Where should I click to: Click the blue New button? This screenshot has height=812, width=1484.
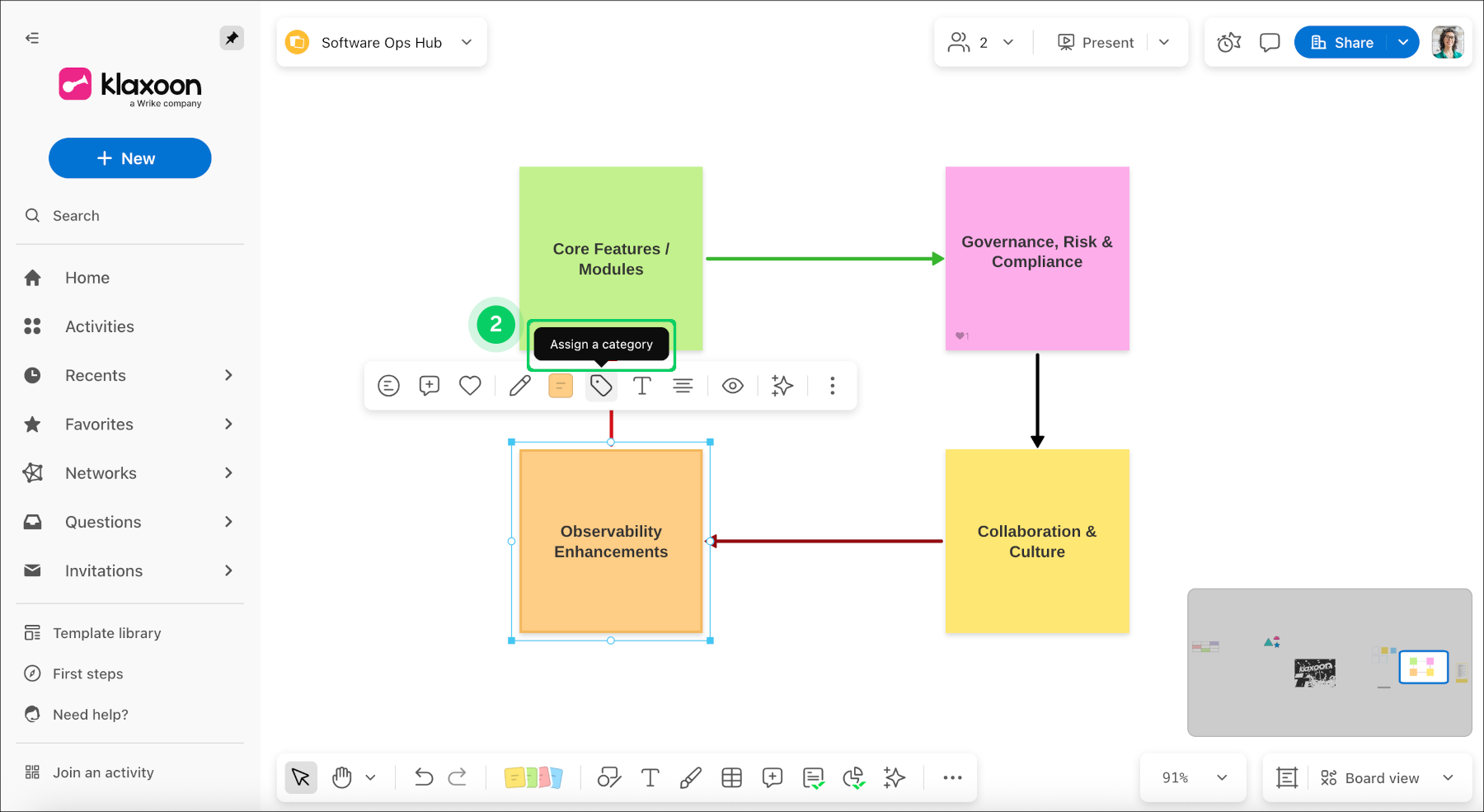130,158
